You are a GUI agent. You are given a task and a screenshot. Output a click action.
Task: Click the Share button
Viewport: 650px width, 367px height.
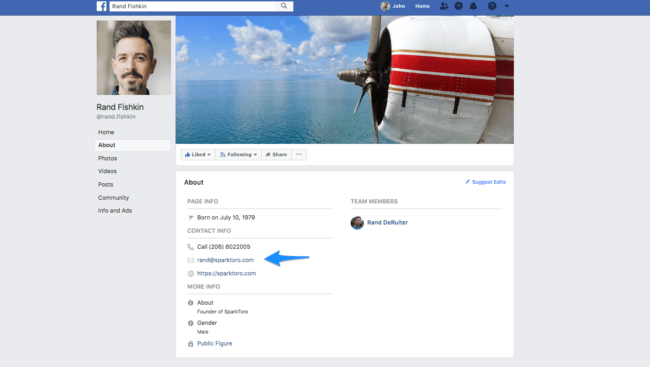click(276, 155)
